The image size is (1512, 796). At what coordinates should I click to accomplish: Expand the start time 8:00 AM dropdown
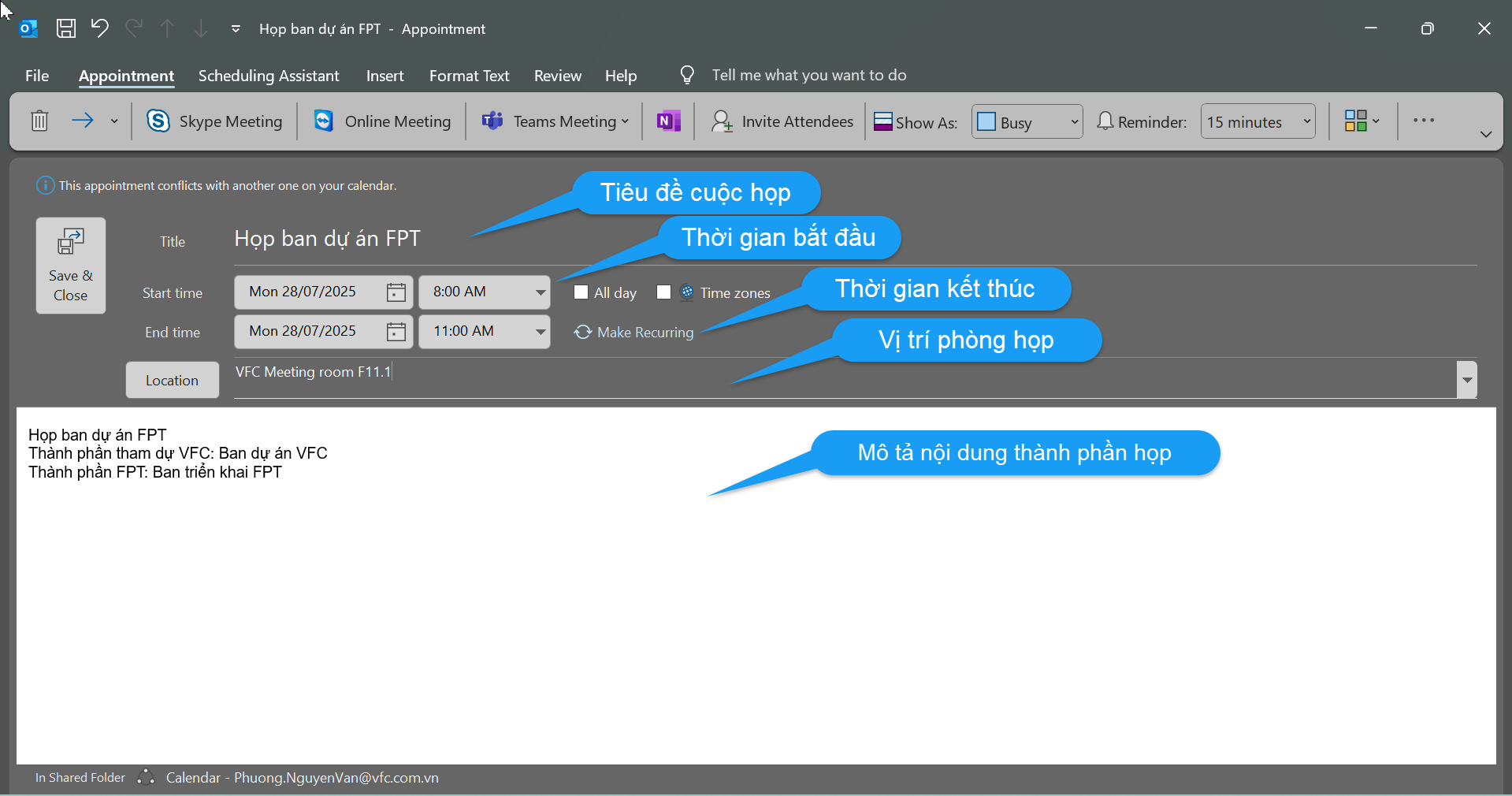[x=540, y=292]
